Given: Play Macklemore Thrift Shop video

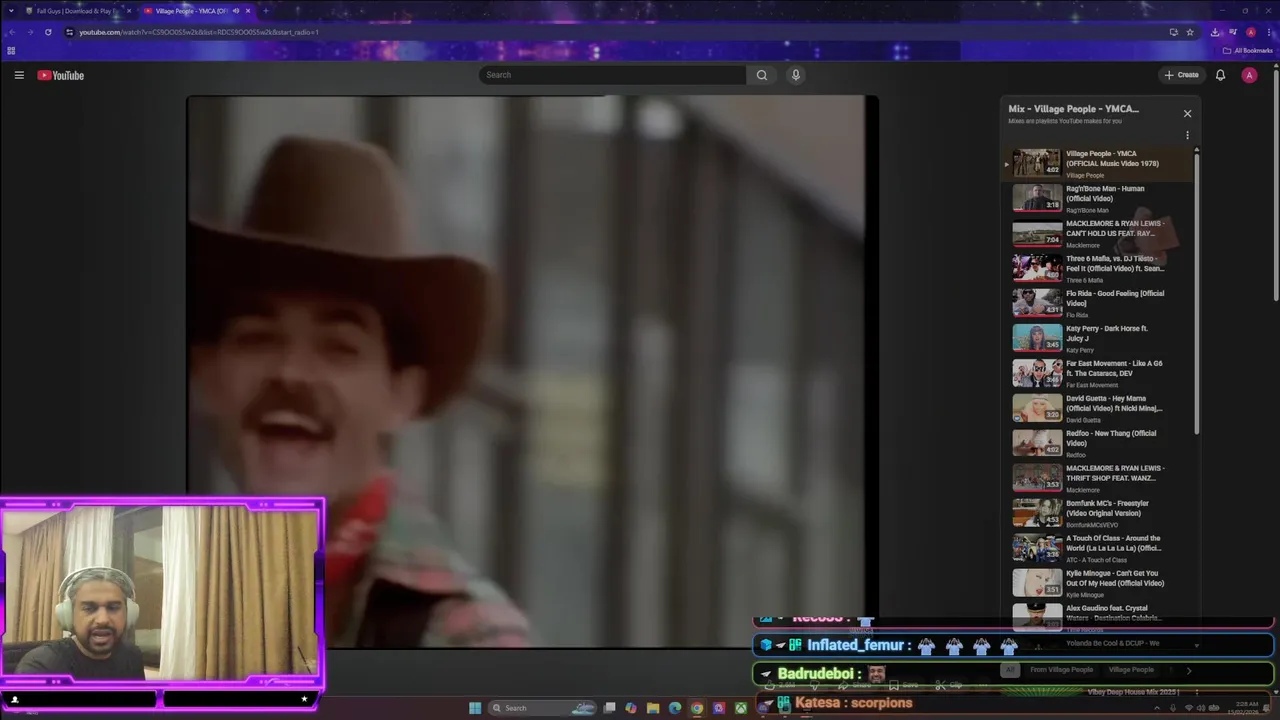Looking at the screenshot, I should (x=1099, y=478).
